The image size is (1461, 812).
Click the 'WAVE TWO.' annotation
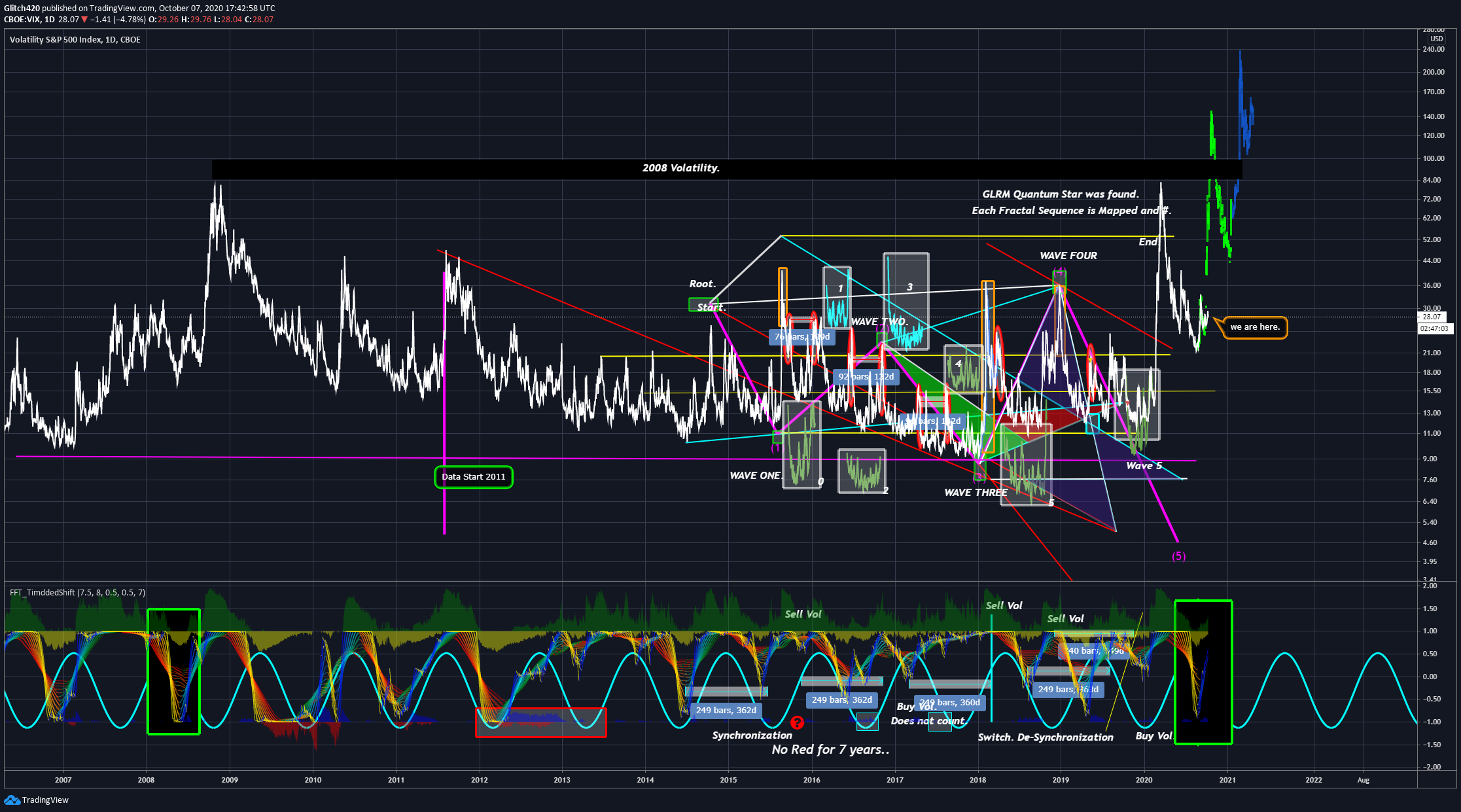[879, 322]
